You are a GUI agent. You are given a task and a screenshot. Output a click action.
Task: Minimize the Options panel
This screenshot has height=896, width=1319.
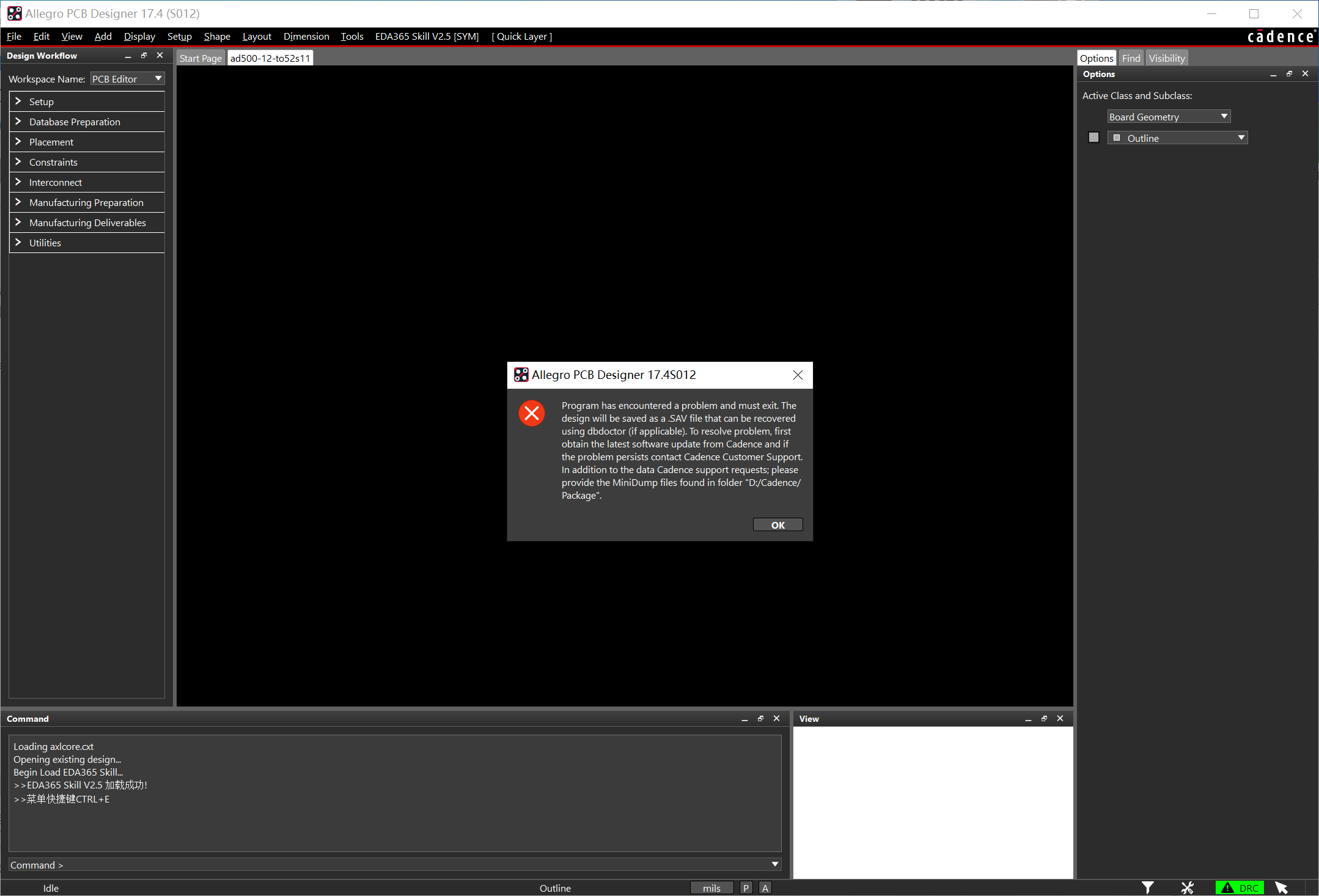pos(1273,74)
